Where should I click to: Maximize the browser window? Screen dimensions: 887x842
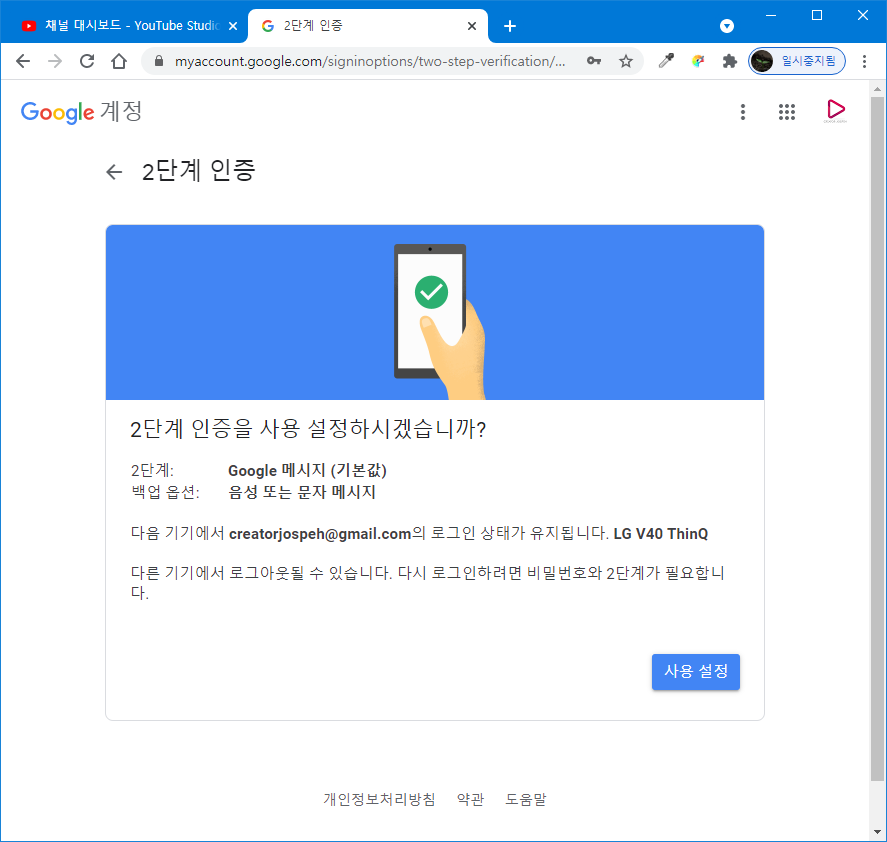[817, 15]
